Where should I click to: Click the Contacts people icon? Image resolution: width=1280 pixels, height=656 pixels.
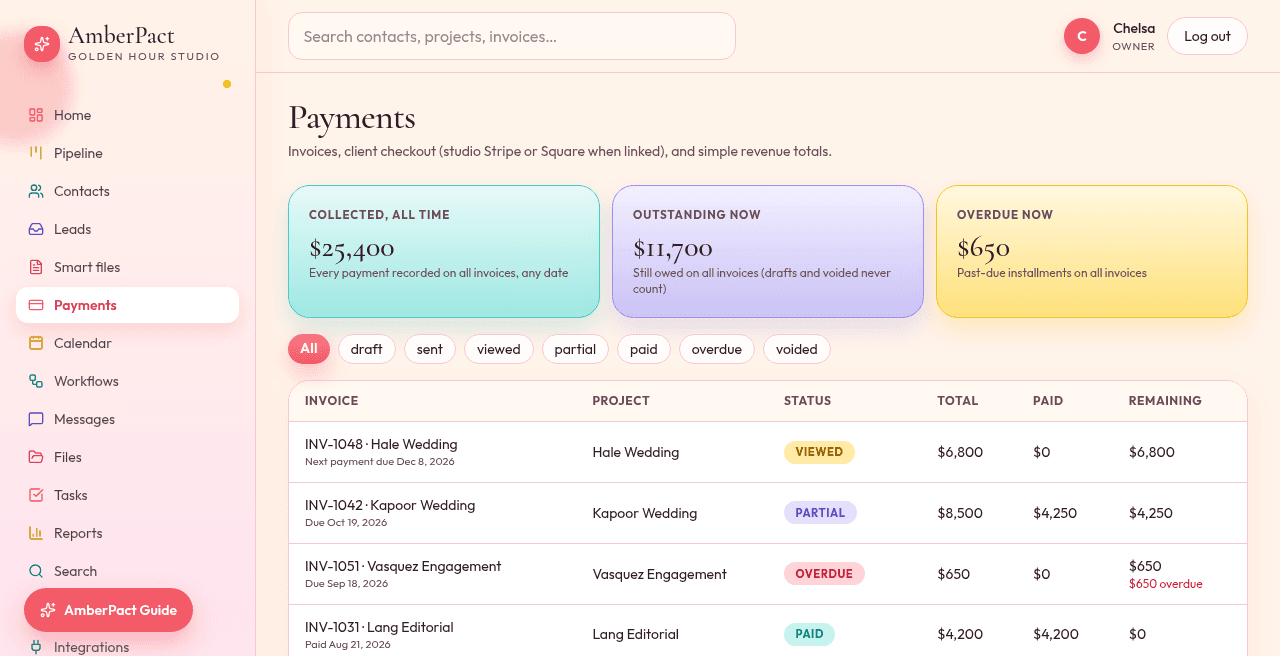[x=36, y=191]
